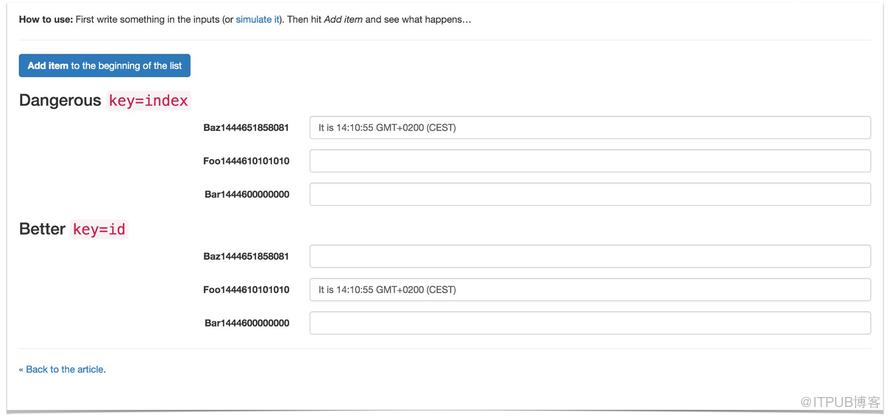Screen dimensions: 890x417
Task: Click the How to use instruction text
Action: pyautogui.click(x=245, y=19)
